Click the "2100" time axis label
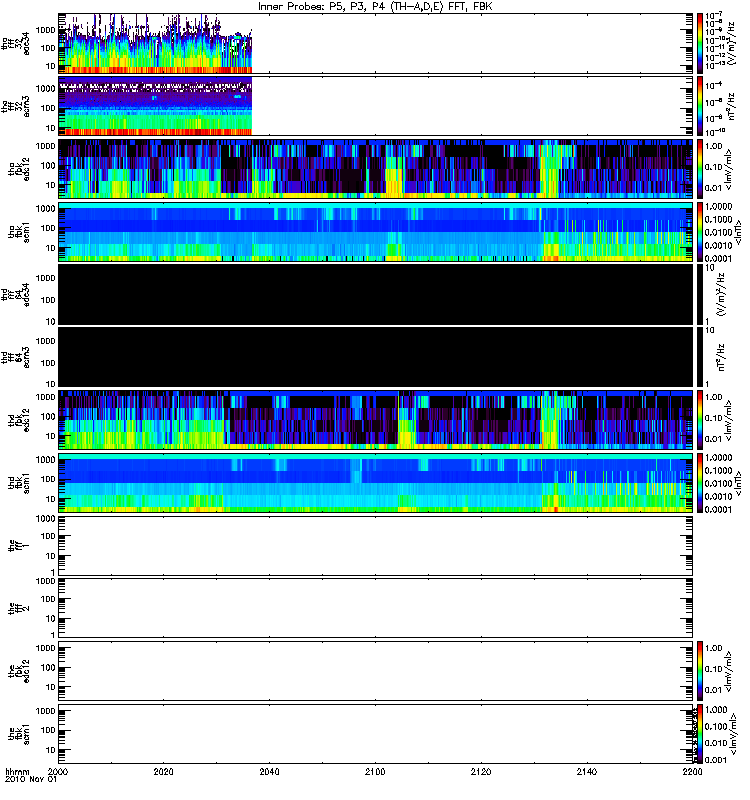 tap(375, 771)
